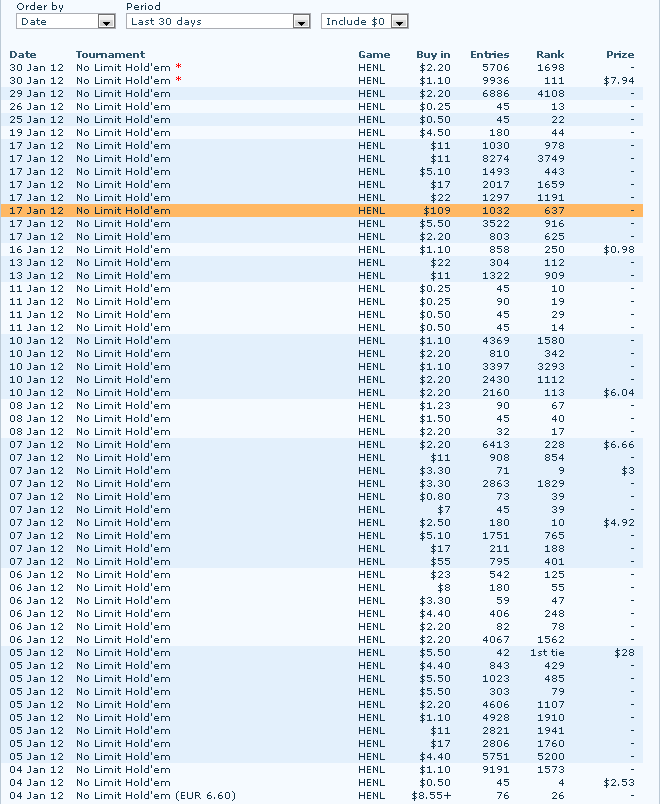This screenshot has width=660, height=804.
Task: Click rank value 112 on 13 Jan
Action: [554, 263]
